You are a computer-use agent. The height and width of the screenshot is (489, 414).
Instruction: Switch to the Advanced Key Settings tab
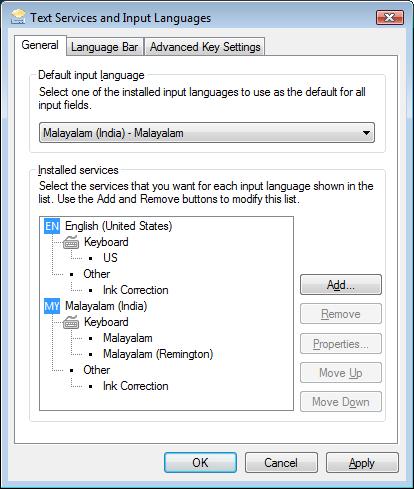coord(205,47)
